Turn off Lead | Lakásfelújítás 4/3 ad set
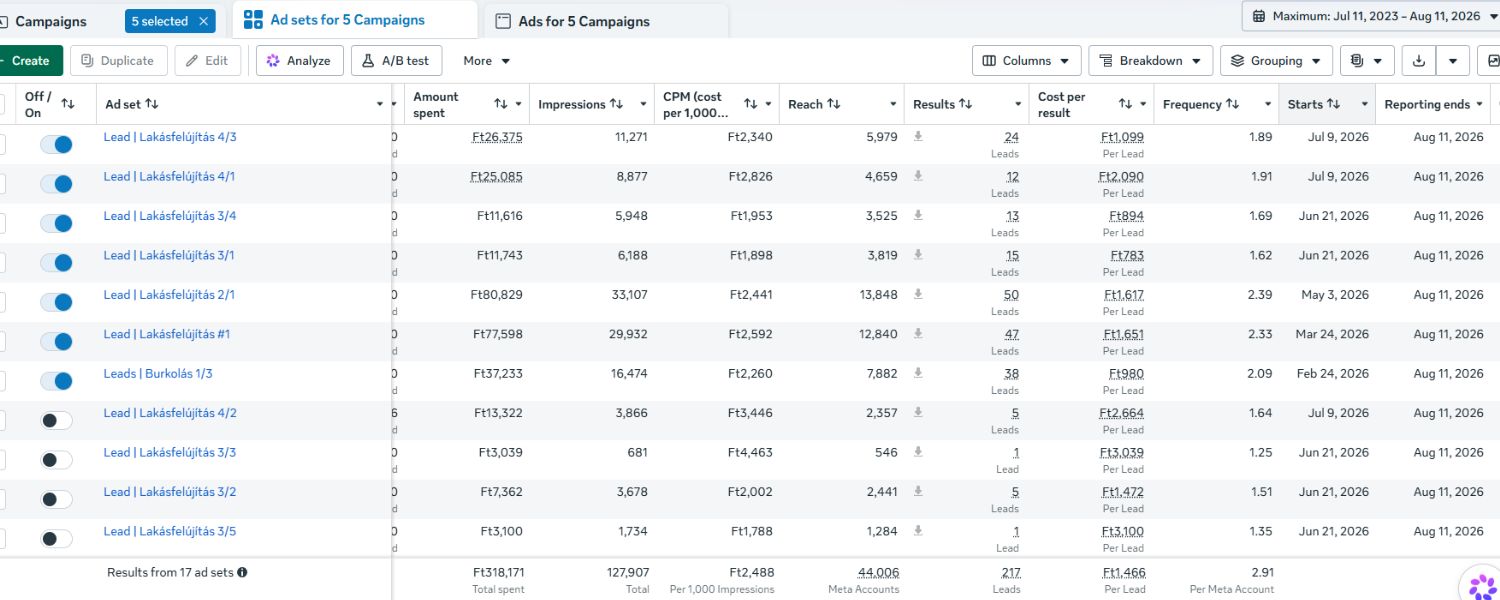The width and height of the screenshot is (1500, 600). (x=56, y=145)
